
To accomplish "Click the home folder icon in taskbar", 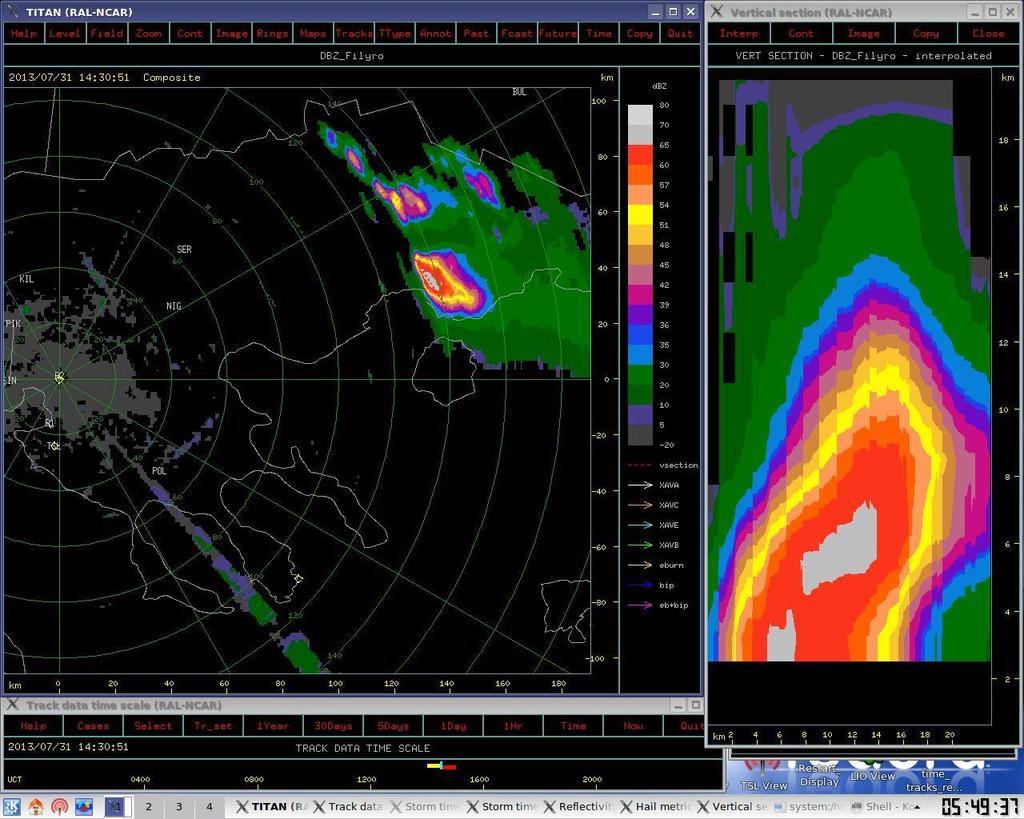I will tap(36, 807).
